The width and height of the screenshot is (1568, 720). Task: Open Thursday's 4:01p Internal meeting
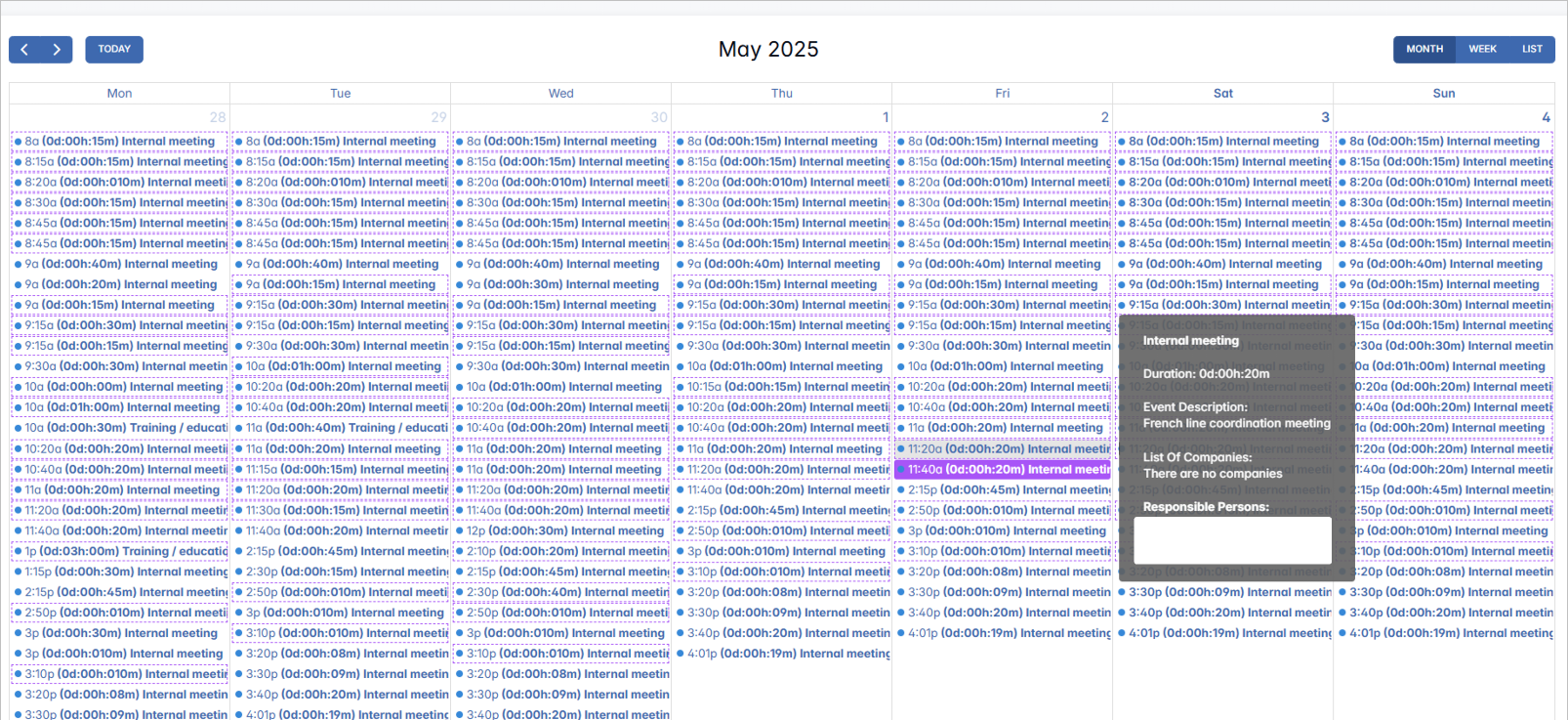click(782, 655)
